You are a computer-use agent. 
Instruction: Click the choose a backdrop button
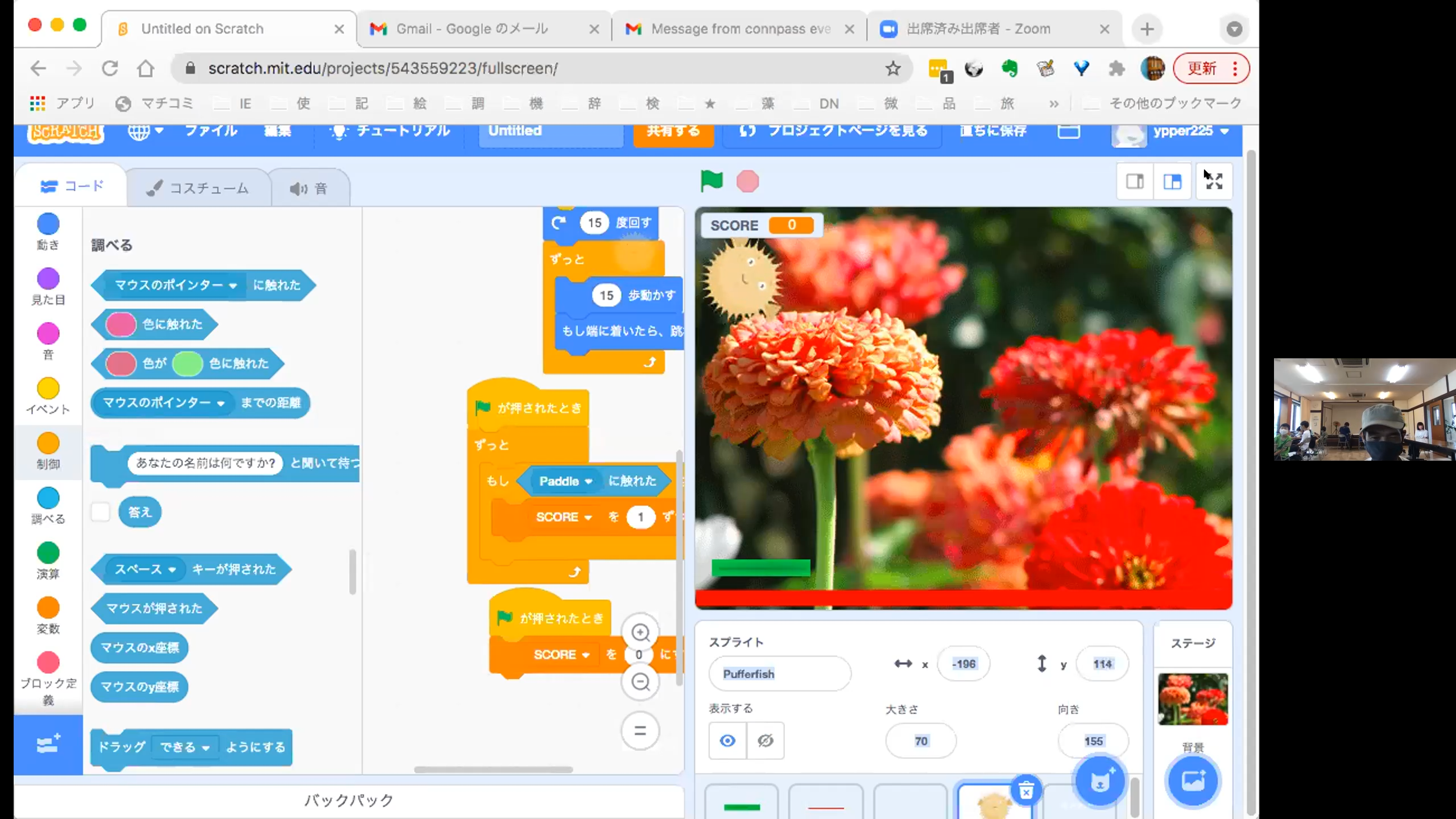(x=1193, y=781)
